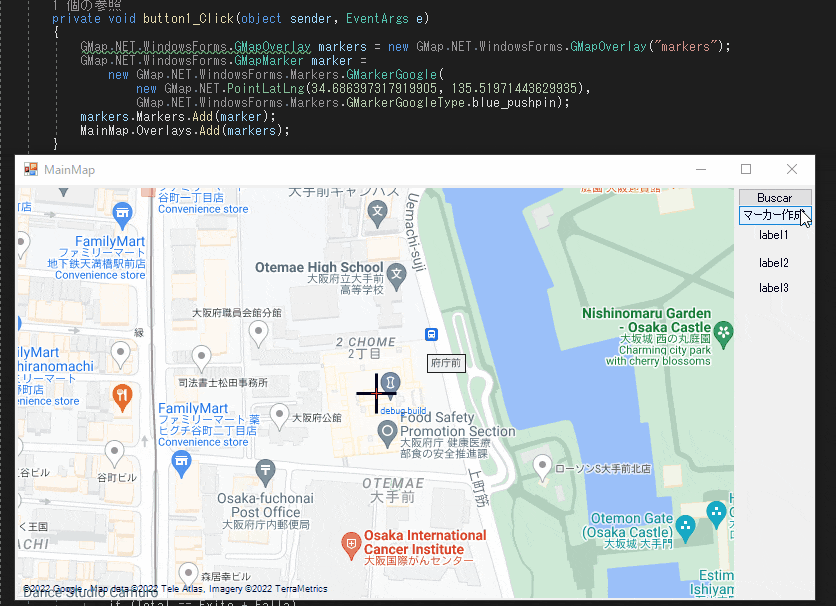The image size is (836, 606).
Task: Close the MainMap window
Action: tap(792, 169)
